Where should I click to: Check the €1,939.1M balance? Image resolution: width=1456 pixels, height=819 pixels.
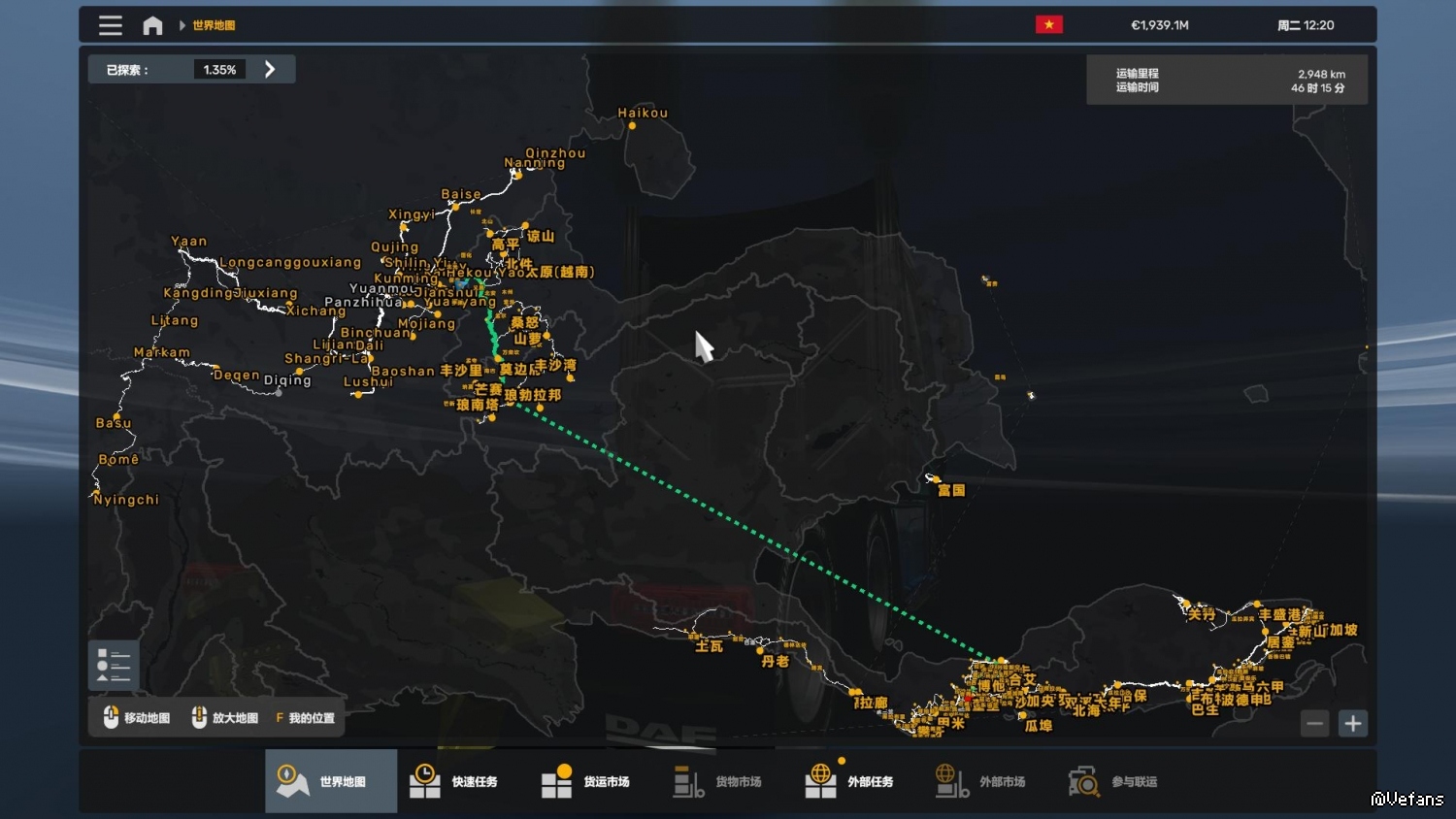click(x=1160, y=25)
